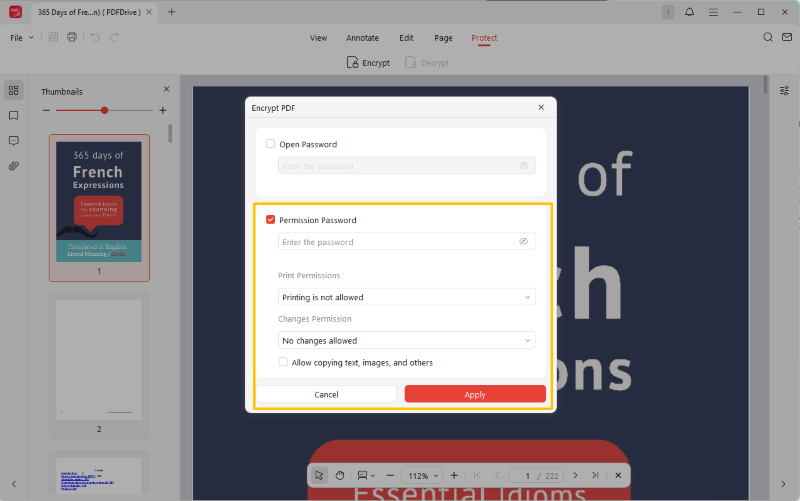
Task: Click the Open Password input field
Action: point(407,166)
